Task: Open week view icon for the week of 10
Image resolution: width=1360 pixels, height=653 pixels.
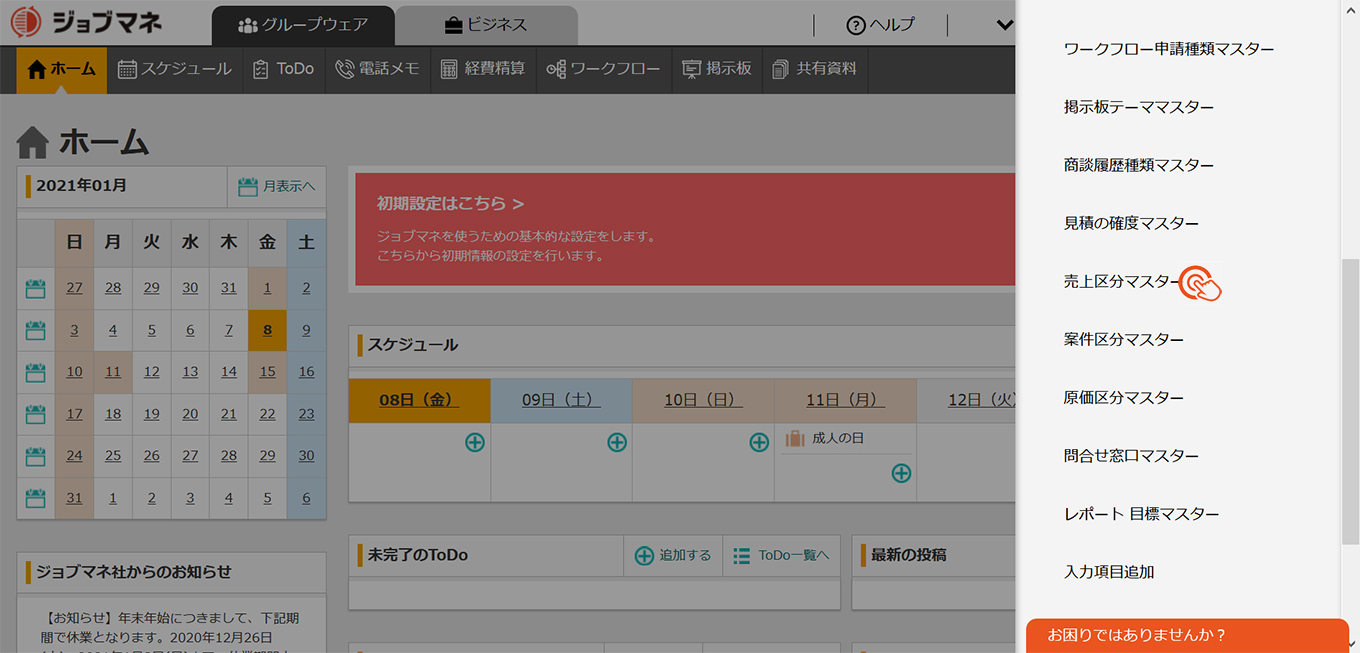Action: click(x=36, y=372)
